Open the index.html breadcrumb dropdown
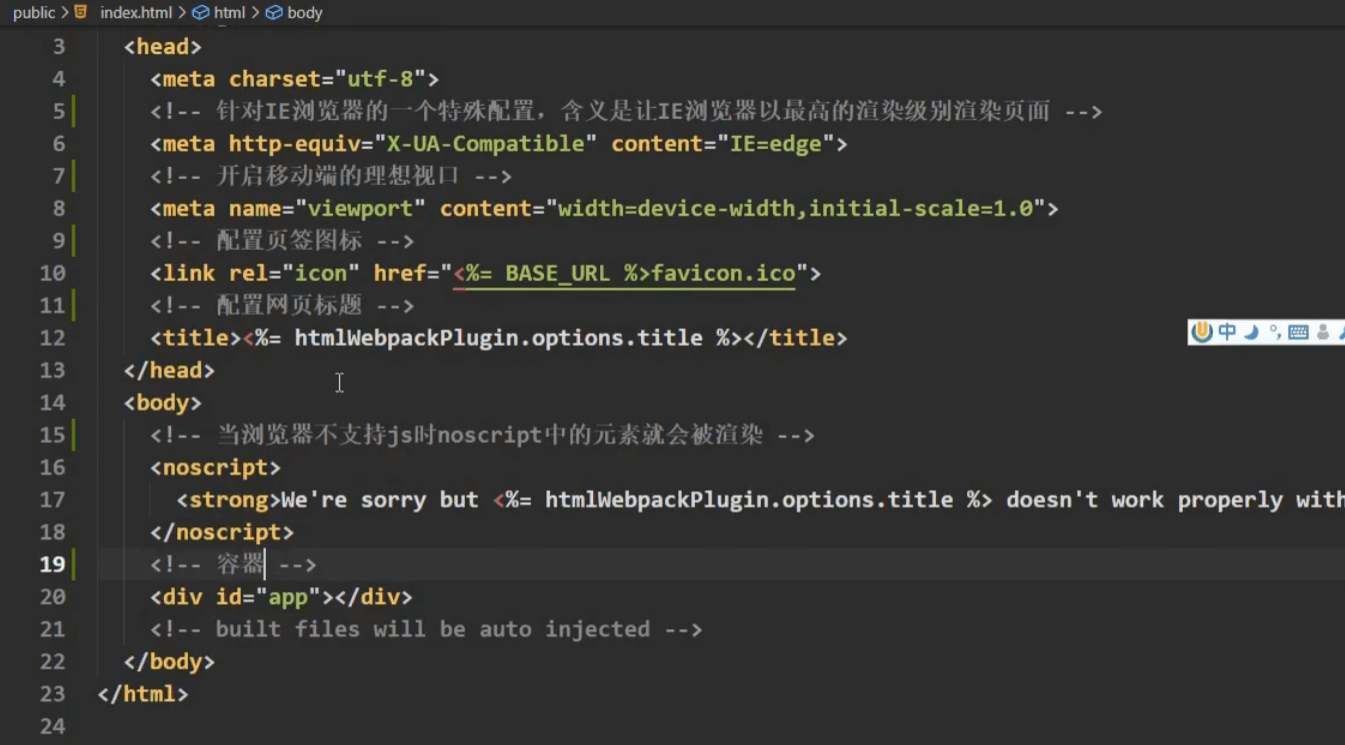This screenshot has width=1345, height=745. 136,13
